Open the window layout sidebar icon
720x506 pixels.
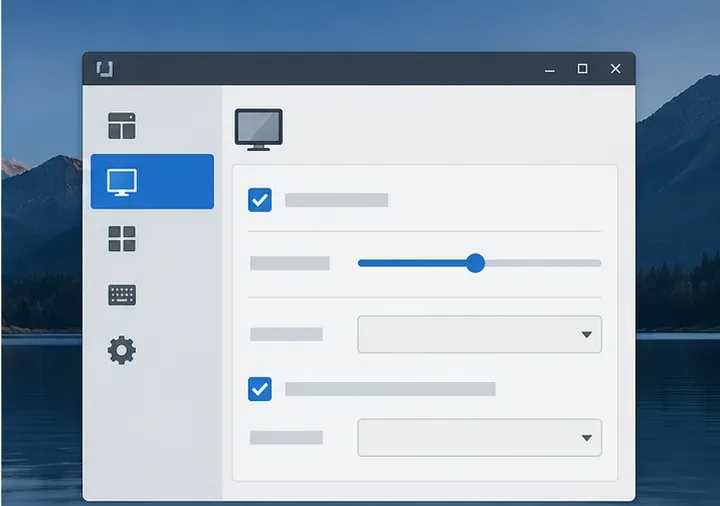point(122,125)
